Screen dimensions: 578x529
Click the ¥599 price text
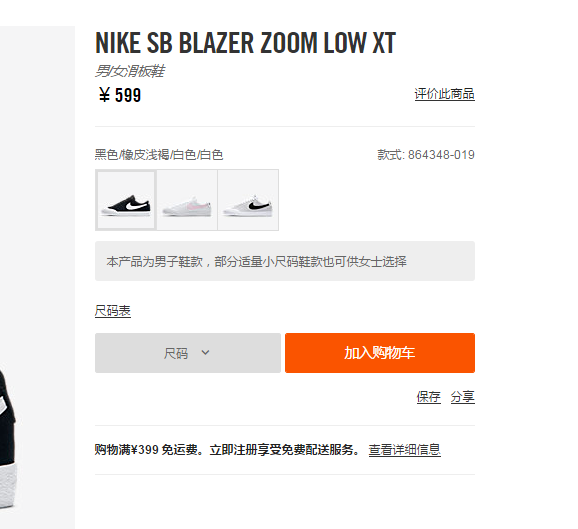coord(120,95)
